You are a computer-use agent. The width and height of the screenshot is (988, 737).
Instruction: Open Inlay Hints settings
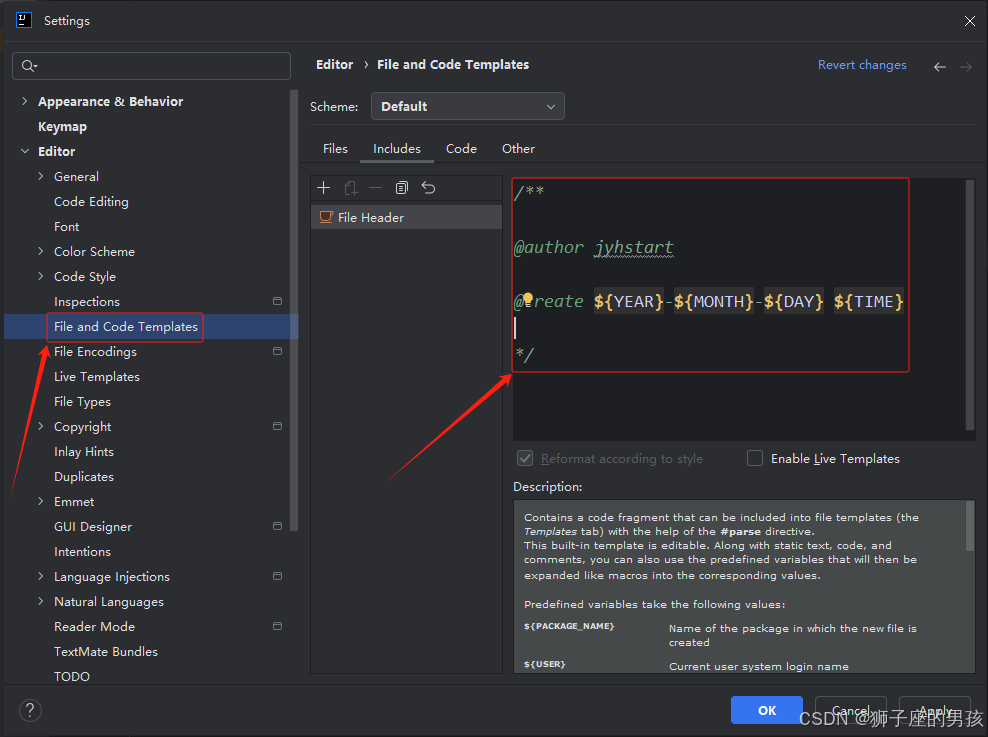84,452
